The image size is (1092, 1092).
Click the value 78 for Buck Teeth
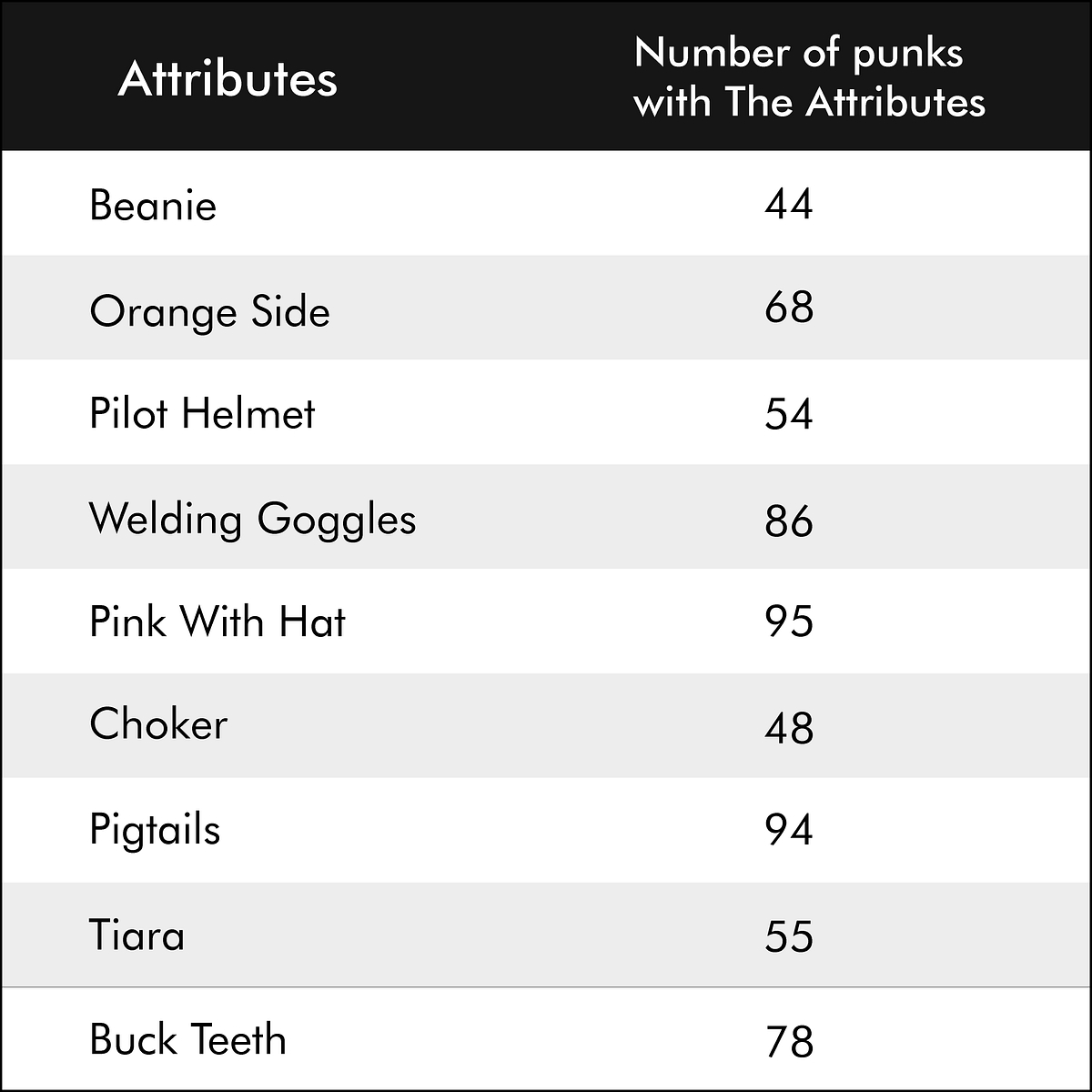click(788, 1042)
